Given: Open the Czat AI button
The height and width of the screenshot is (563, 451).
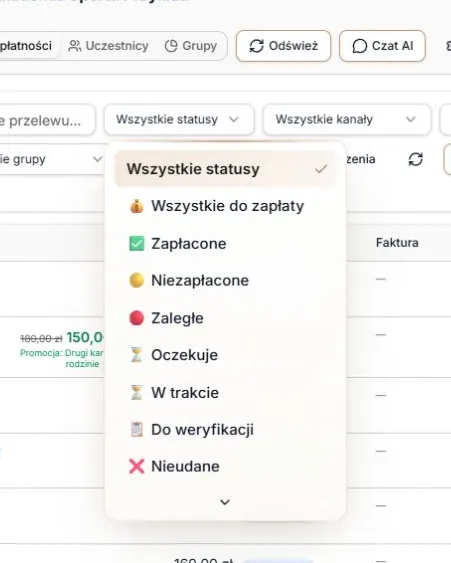Looking at the screenshot, I should click(382, 46).
